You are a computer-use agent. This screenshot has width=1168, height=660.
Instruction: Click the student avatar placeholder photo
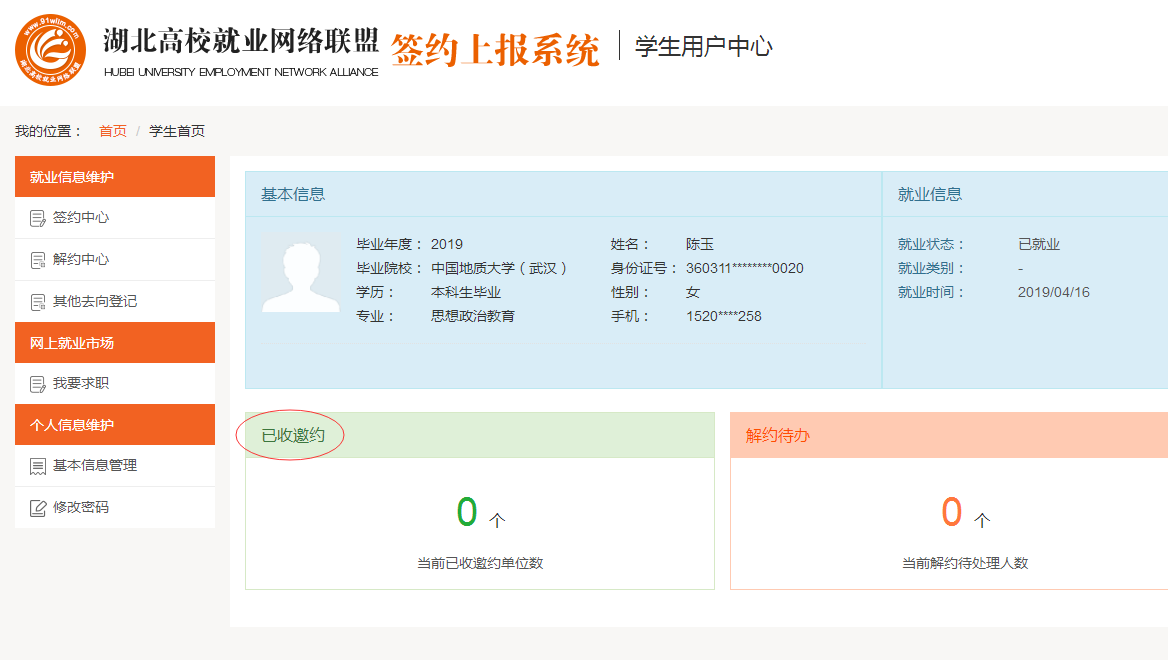pos(301,273)
